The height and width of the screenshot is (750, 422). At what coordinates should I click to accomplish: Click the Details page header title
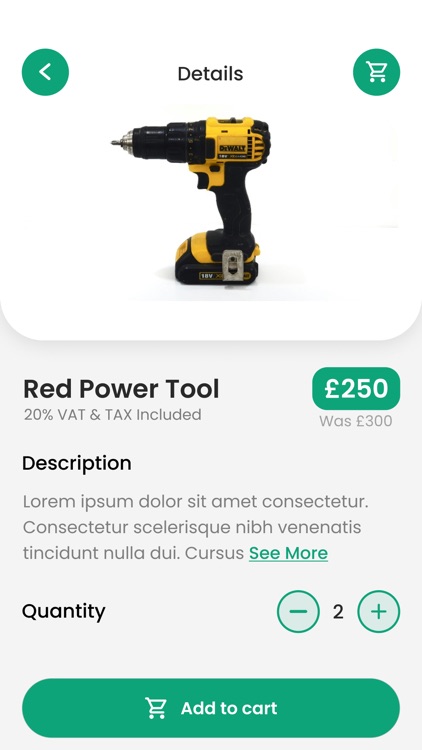211,74
